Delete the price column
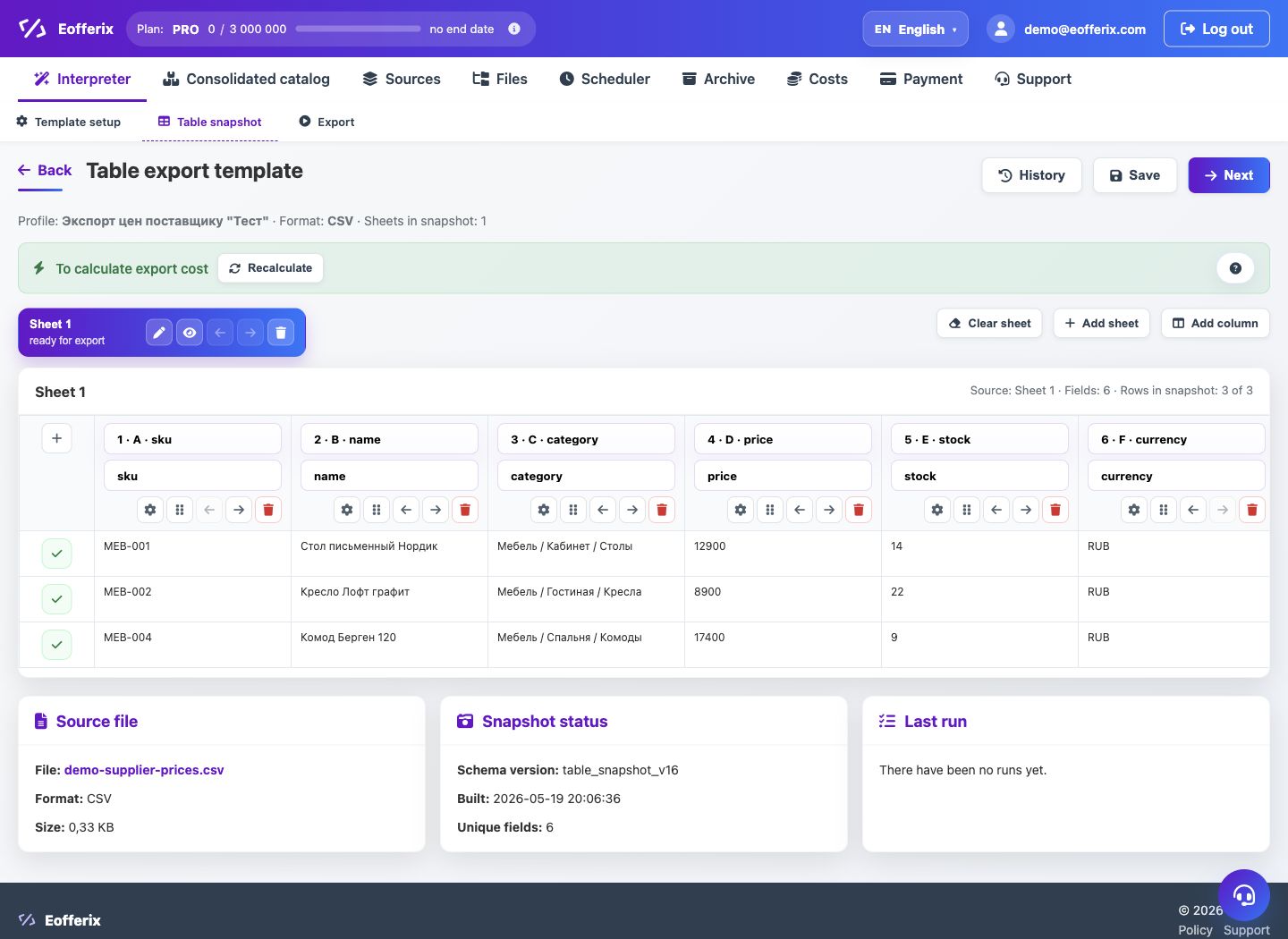The height and width of the screenshot is (939, 1288). click(859, 510)
